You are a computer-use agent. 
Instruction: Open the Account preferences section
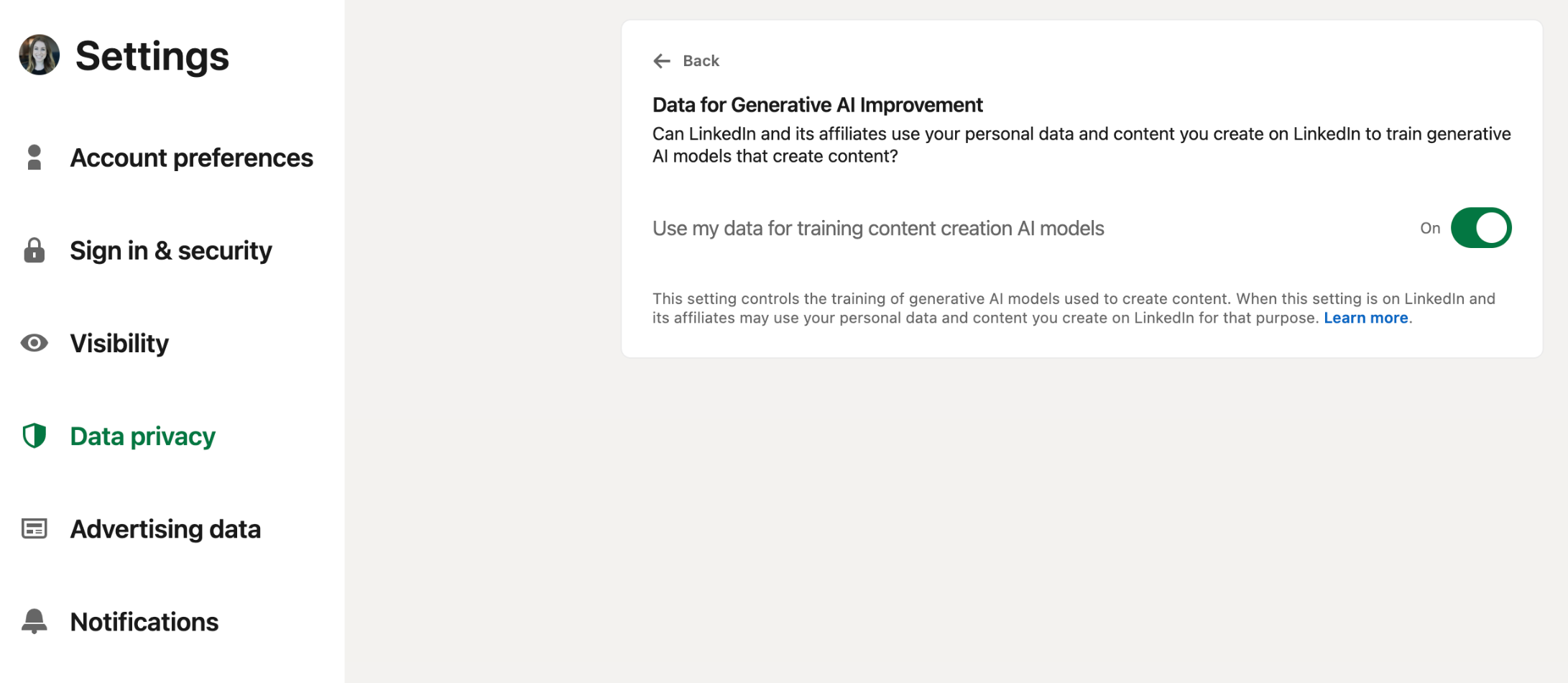click(191, 157)
